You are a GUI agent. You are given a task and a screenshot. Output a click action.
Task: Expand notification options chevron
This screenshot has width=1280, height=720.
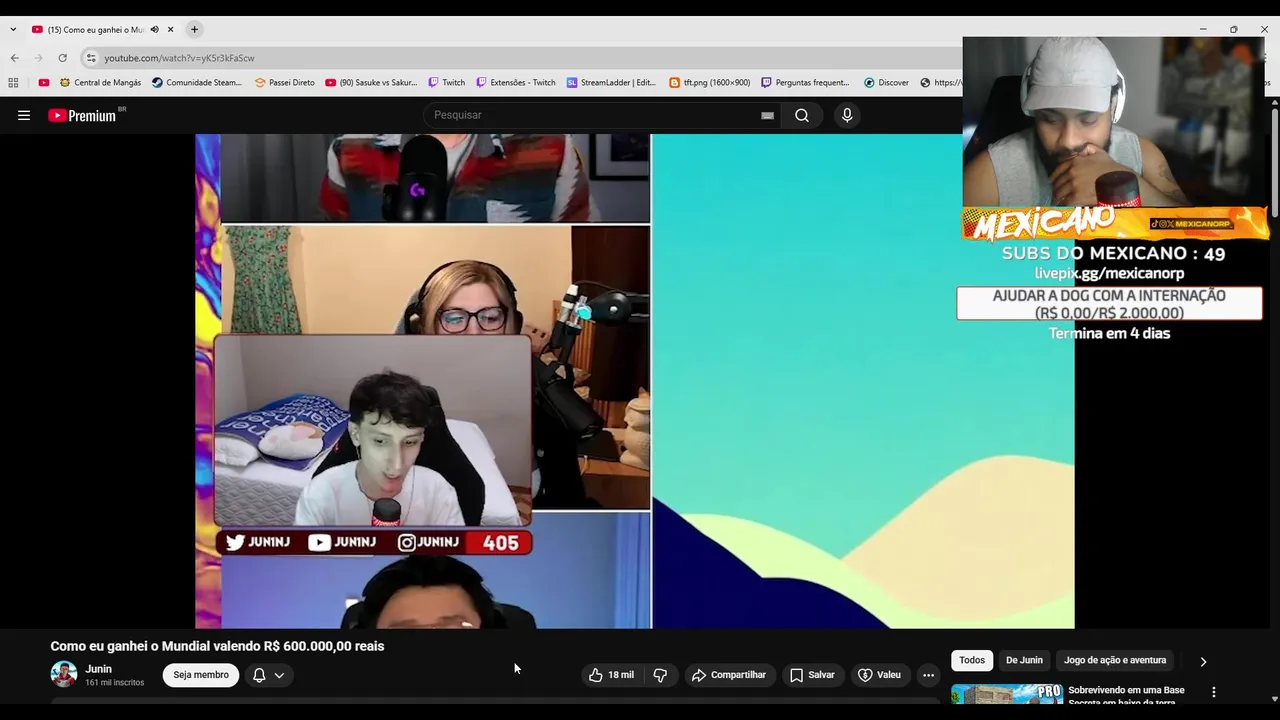point(279,675)
